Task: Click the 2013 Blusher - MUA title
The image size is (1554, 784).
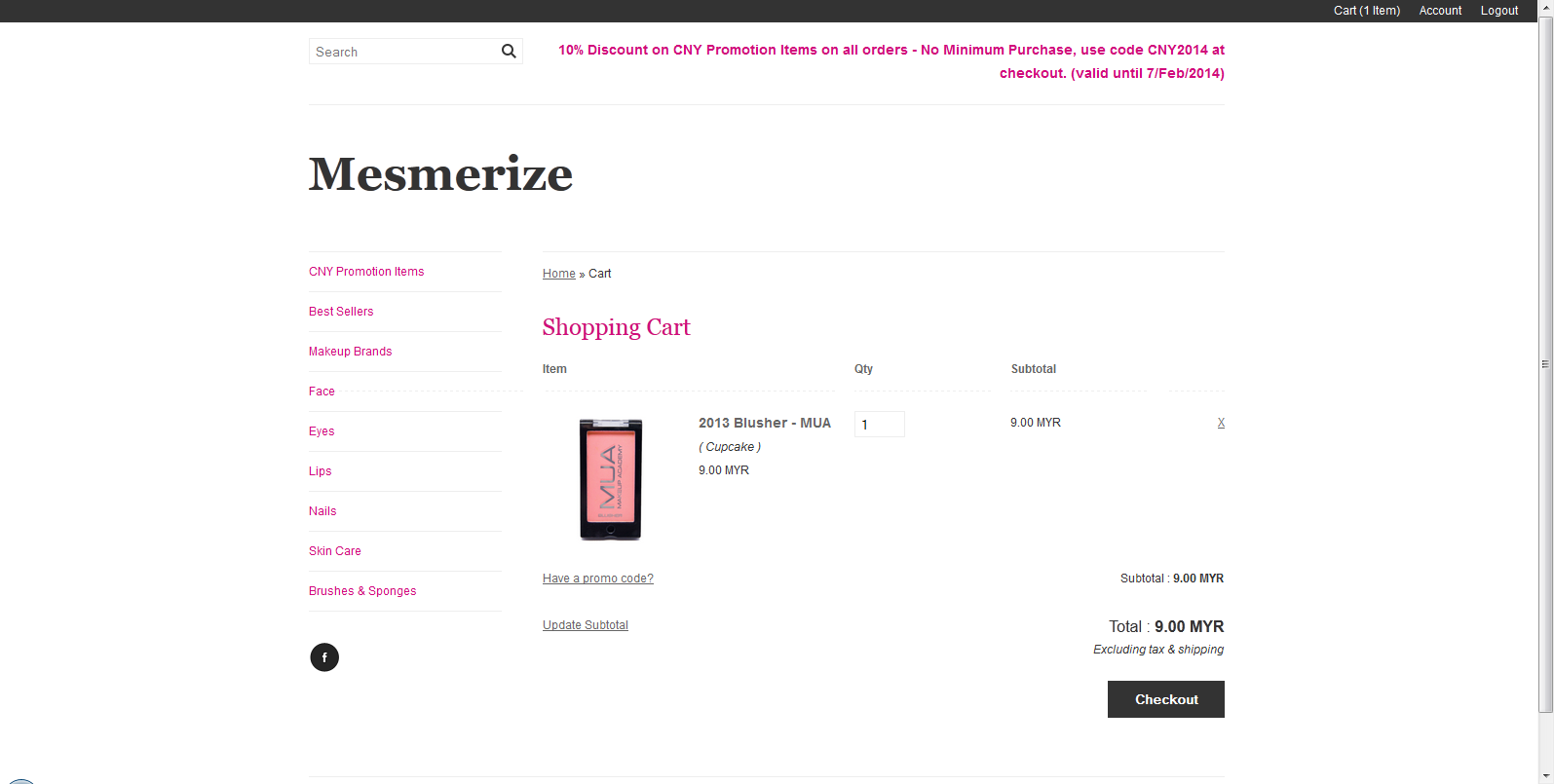Action: (765, 423)
